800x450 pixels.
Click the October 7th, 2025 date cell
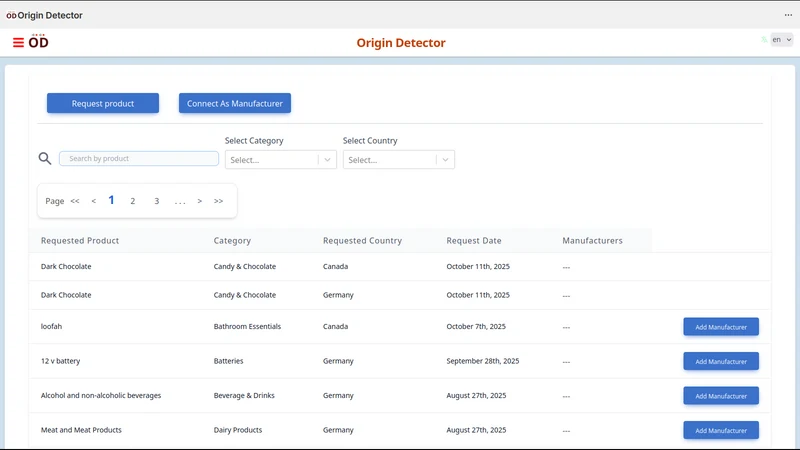click(x=476, y=327)
